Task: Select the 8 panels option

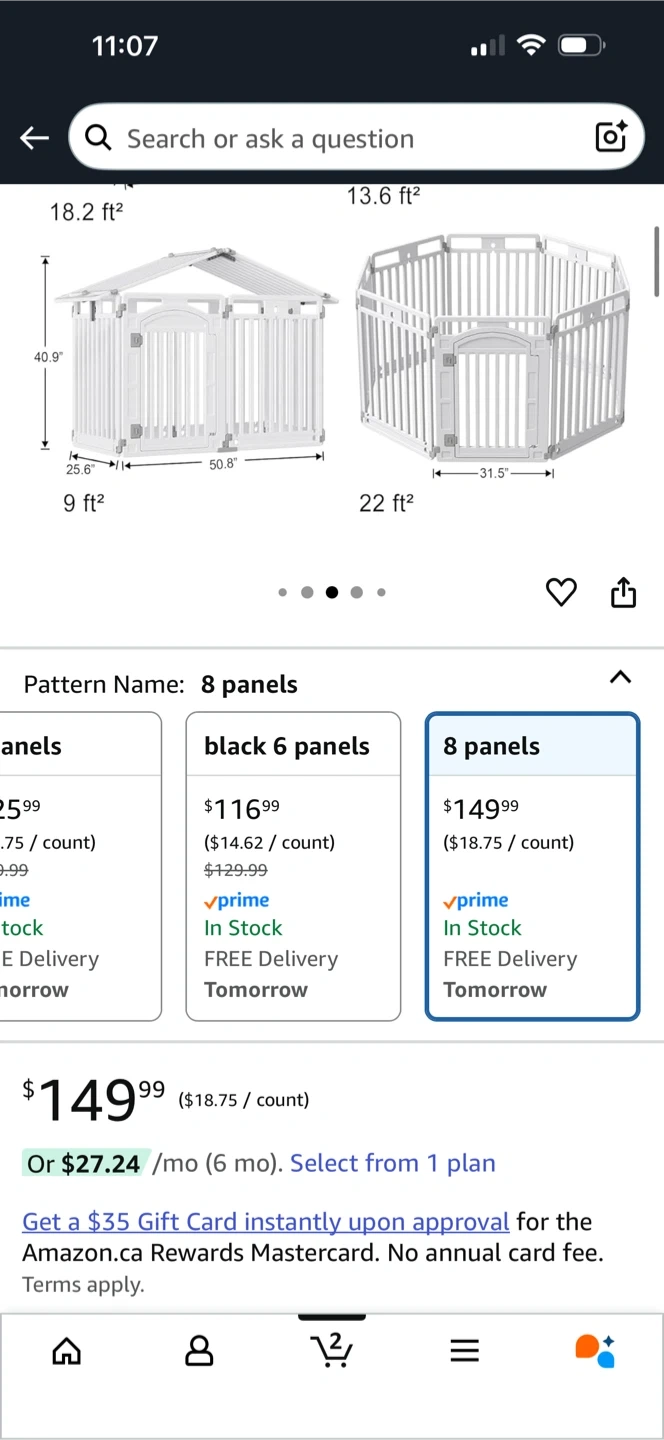Action: (532, 866)
